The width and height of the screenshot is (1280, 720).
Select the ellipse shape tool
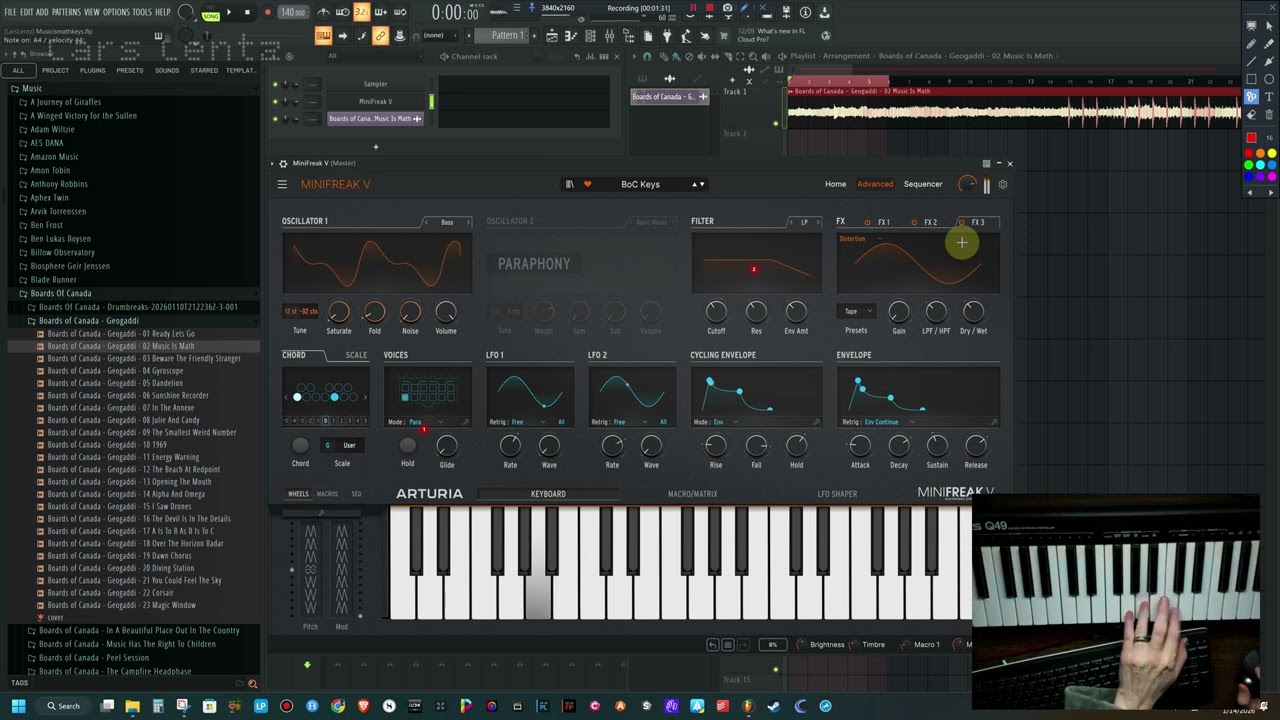(1269, 79)
